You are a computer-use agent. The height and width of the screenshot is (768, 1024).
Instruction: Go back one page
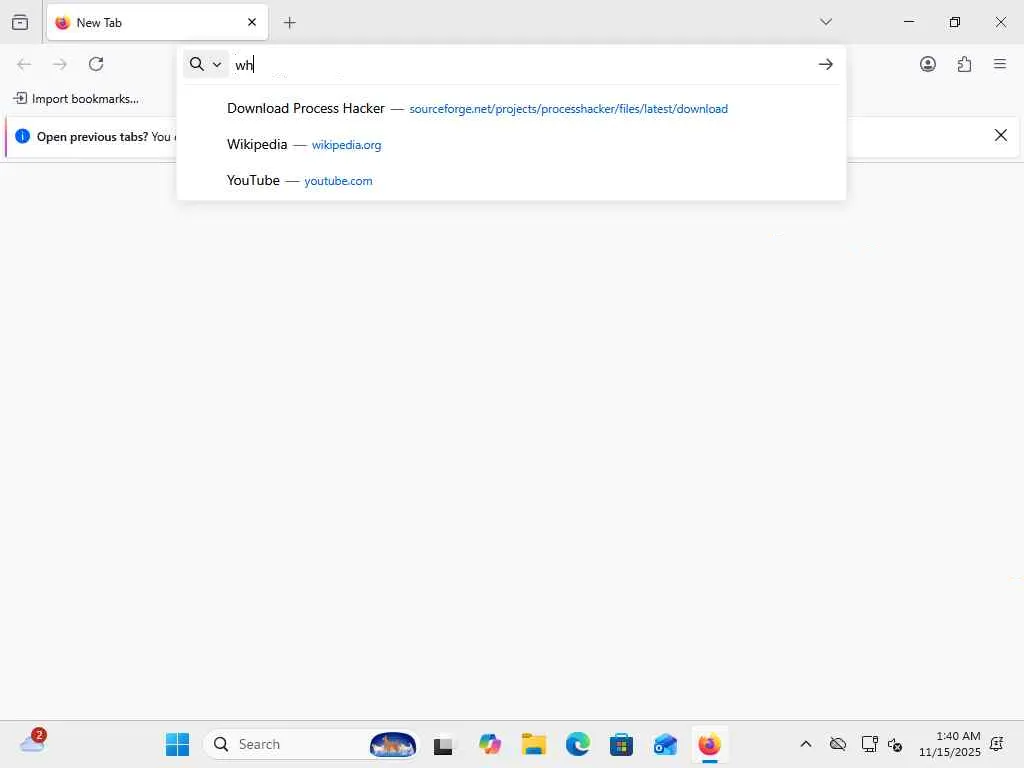coord(24,64)
